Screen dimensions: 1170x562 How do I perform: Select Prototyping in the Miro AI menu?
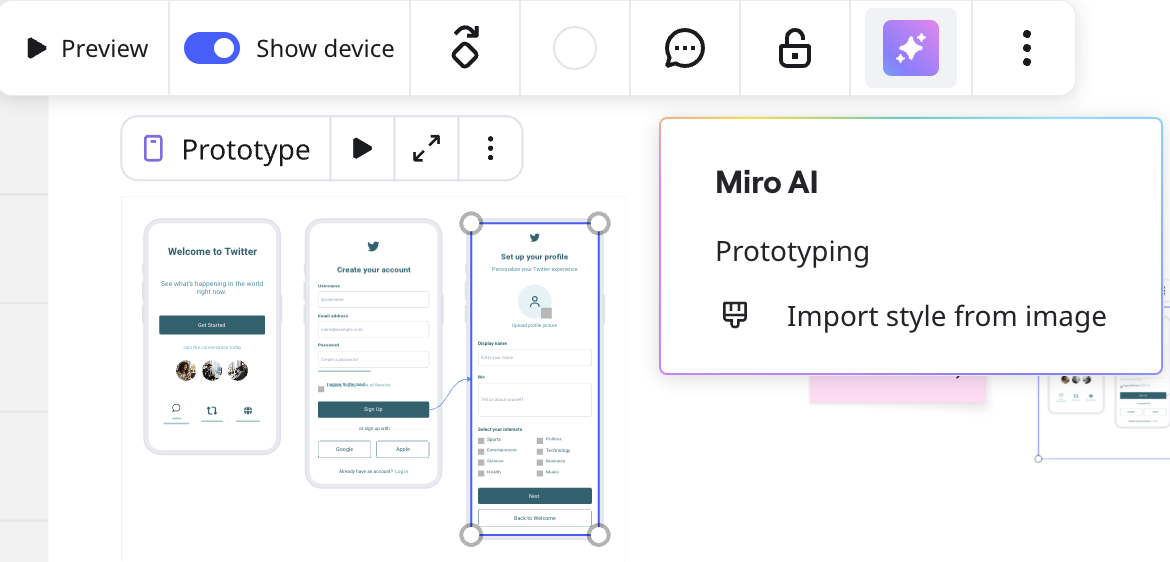tap(792, 251)
